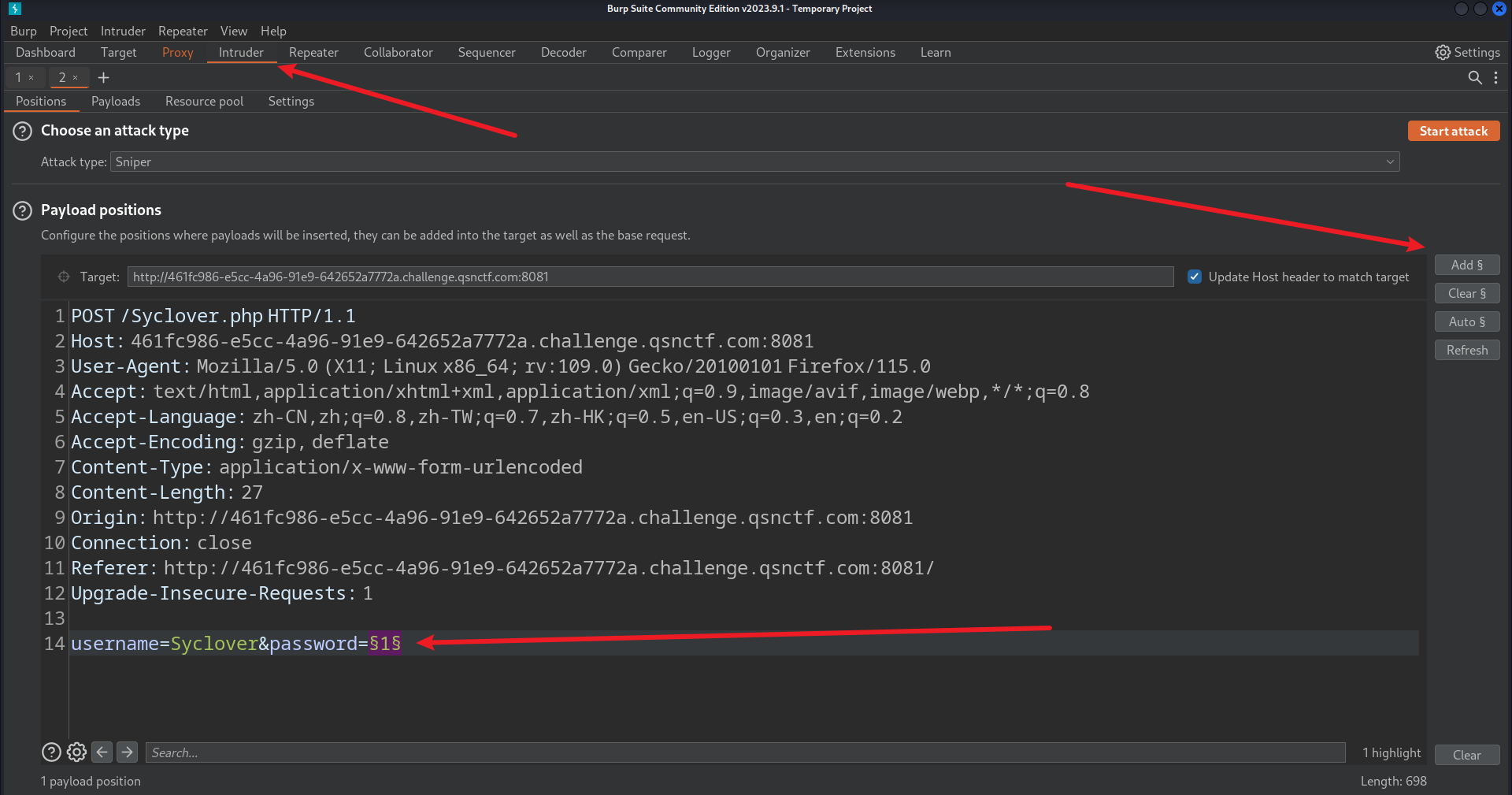Screen dimensions: 1512x795
Task: Open request editor help icon
Action: (x=51, y=752)
